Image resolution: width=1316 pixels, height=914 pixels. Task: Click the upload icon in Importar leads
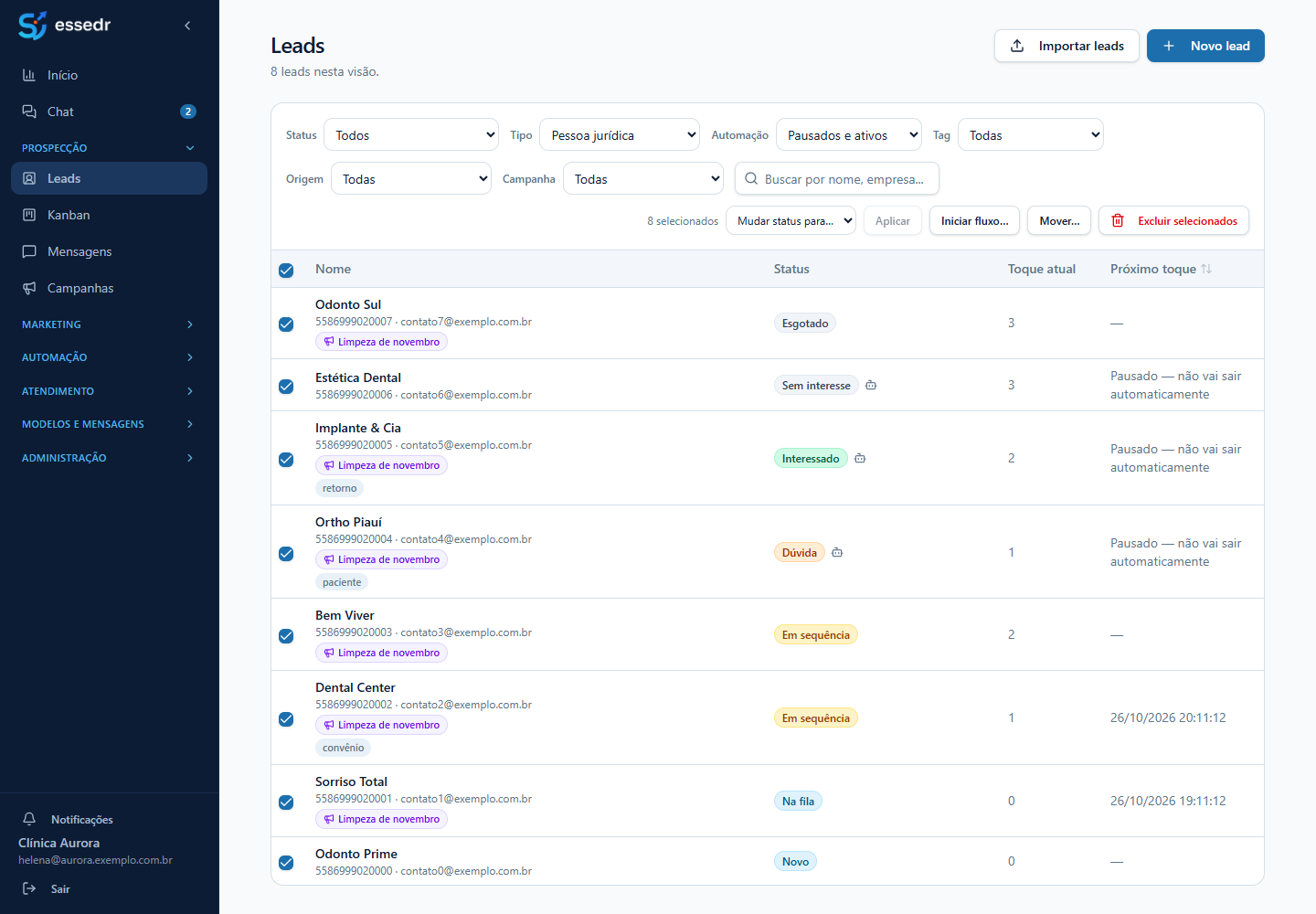1017,46
